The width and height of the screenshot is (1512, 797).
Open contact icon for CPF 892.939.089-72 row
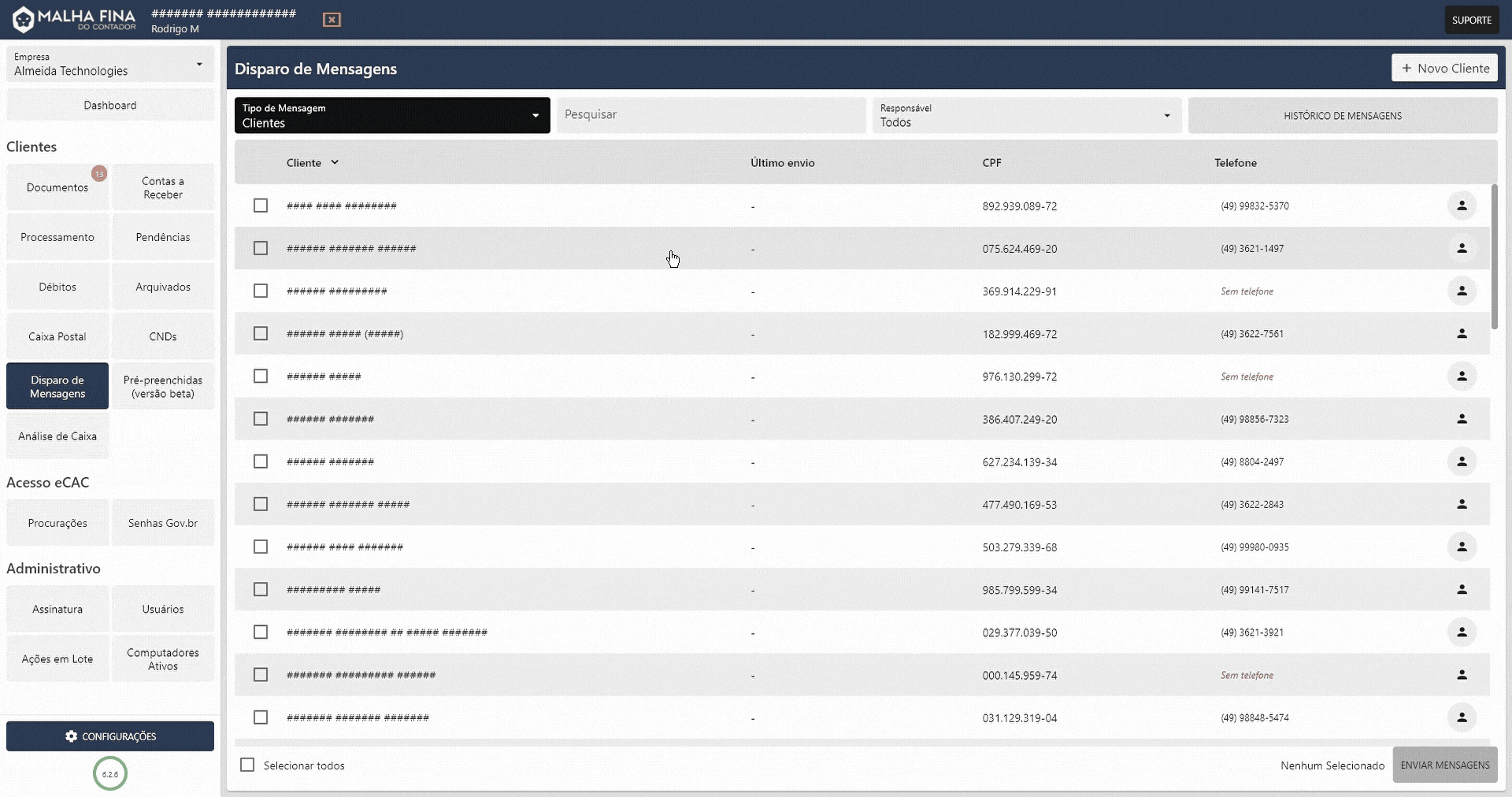(1462, 206)
